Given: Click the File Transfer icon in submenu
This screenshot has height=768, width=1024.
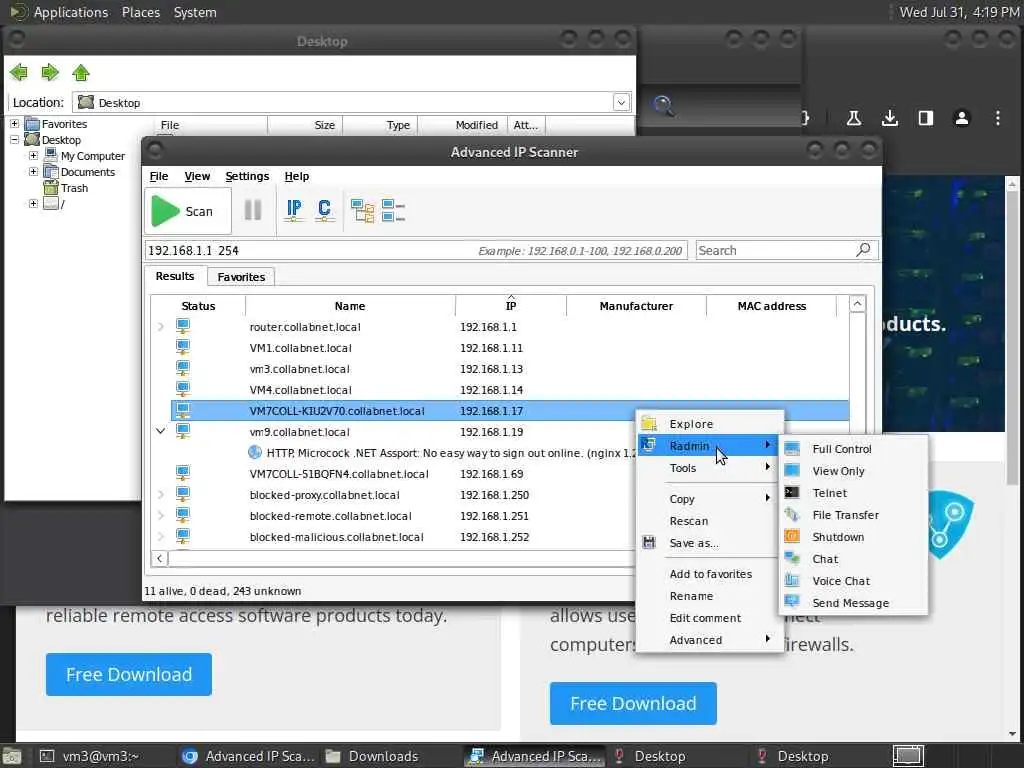Looking at the screenshot, I should [792, 515].
